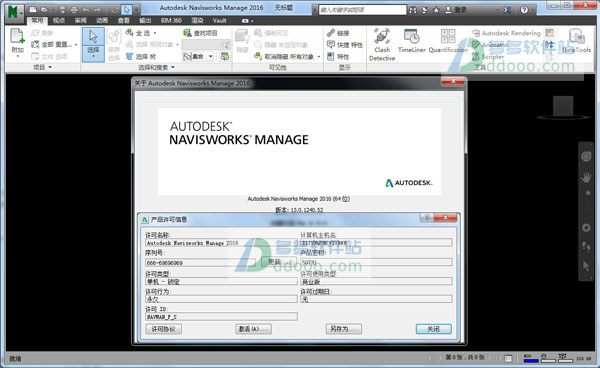This screenshot has height=368, width=600.
Task: Click the 关闭 button in license dialog
Action: tap(434, 329)
